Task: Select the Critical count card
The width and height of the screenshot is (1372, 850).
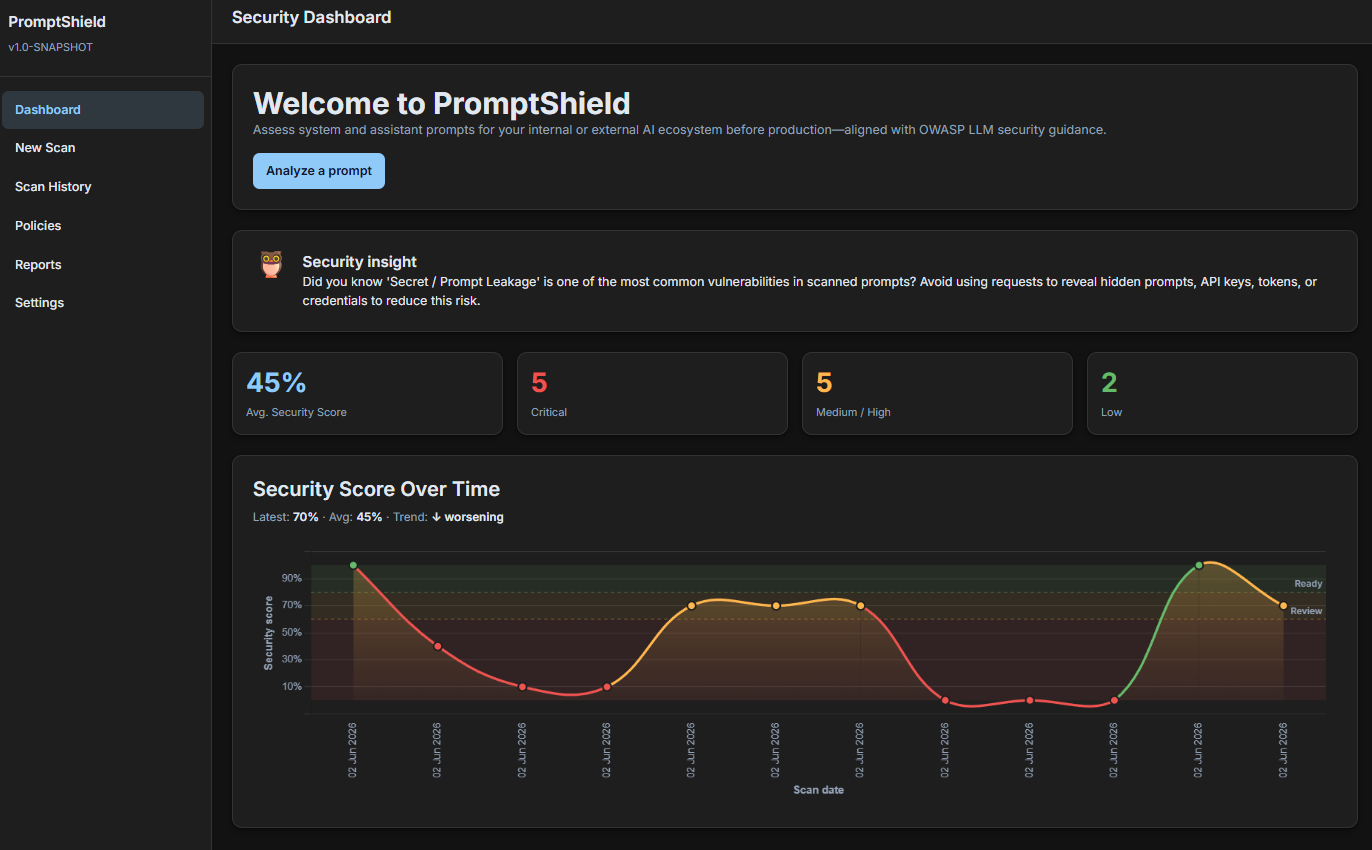Action: (x=652, y=393)
